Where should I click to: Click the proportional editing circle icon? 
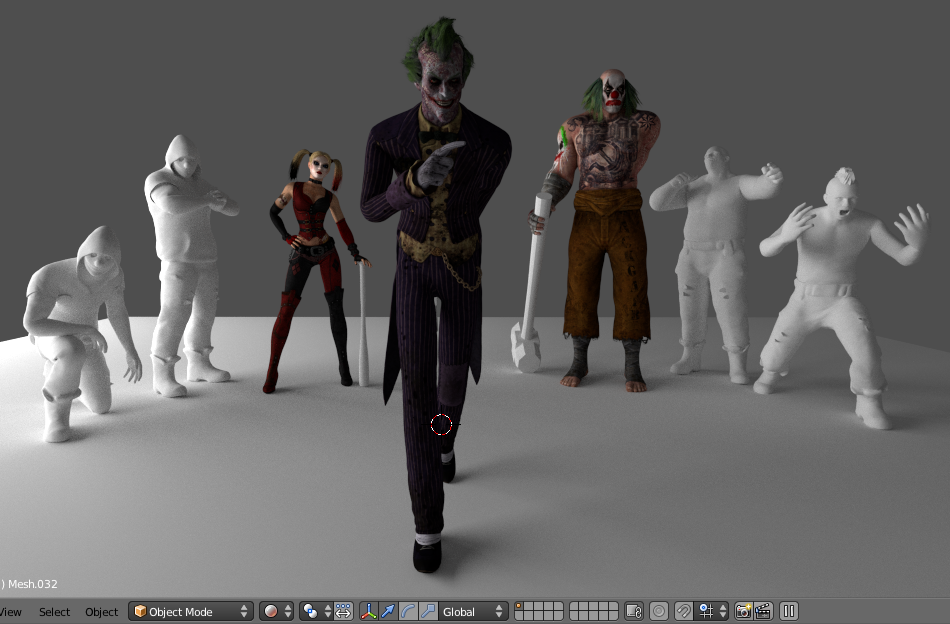tap(659, 611)
